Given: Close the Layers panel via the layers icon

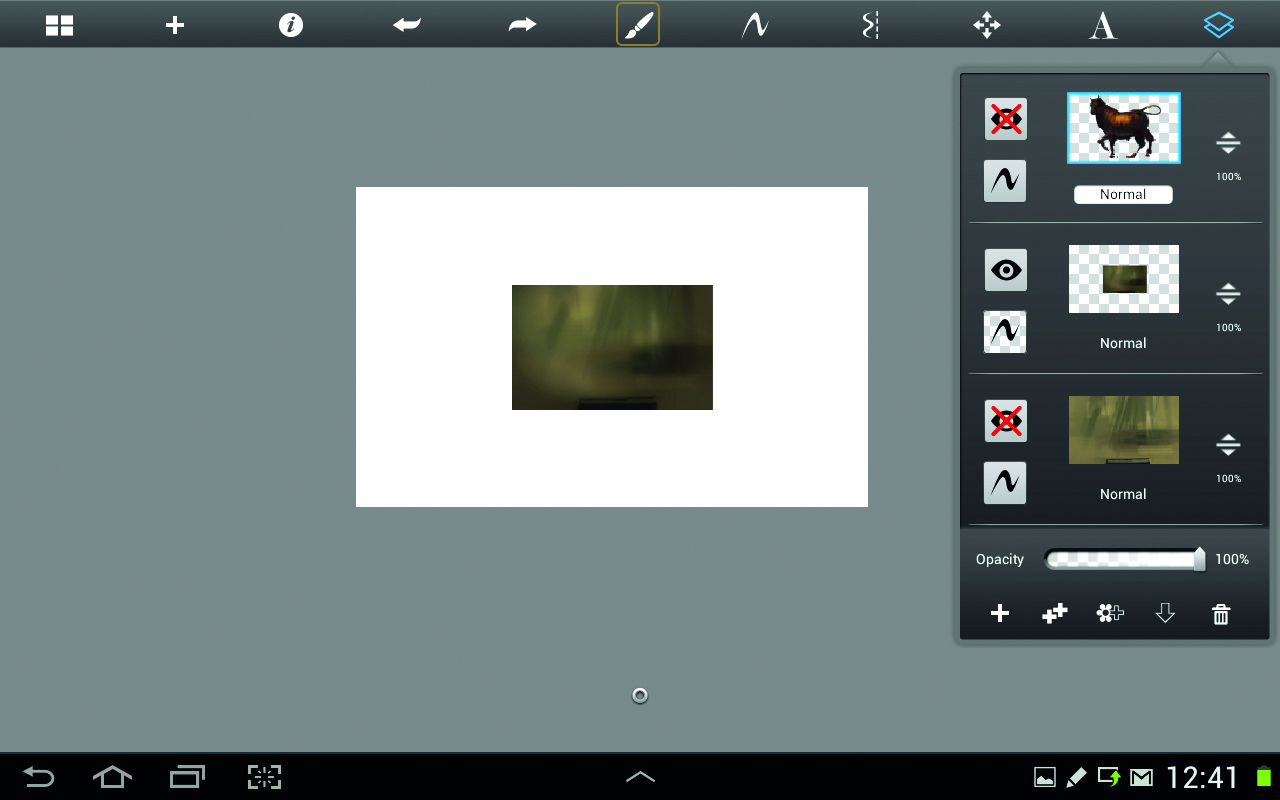Looking at the screenshot, I should 1218,26.
